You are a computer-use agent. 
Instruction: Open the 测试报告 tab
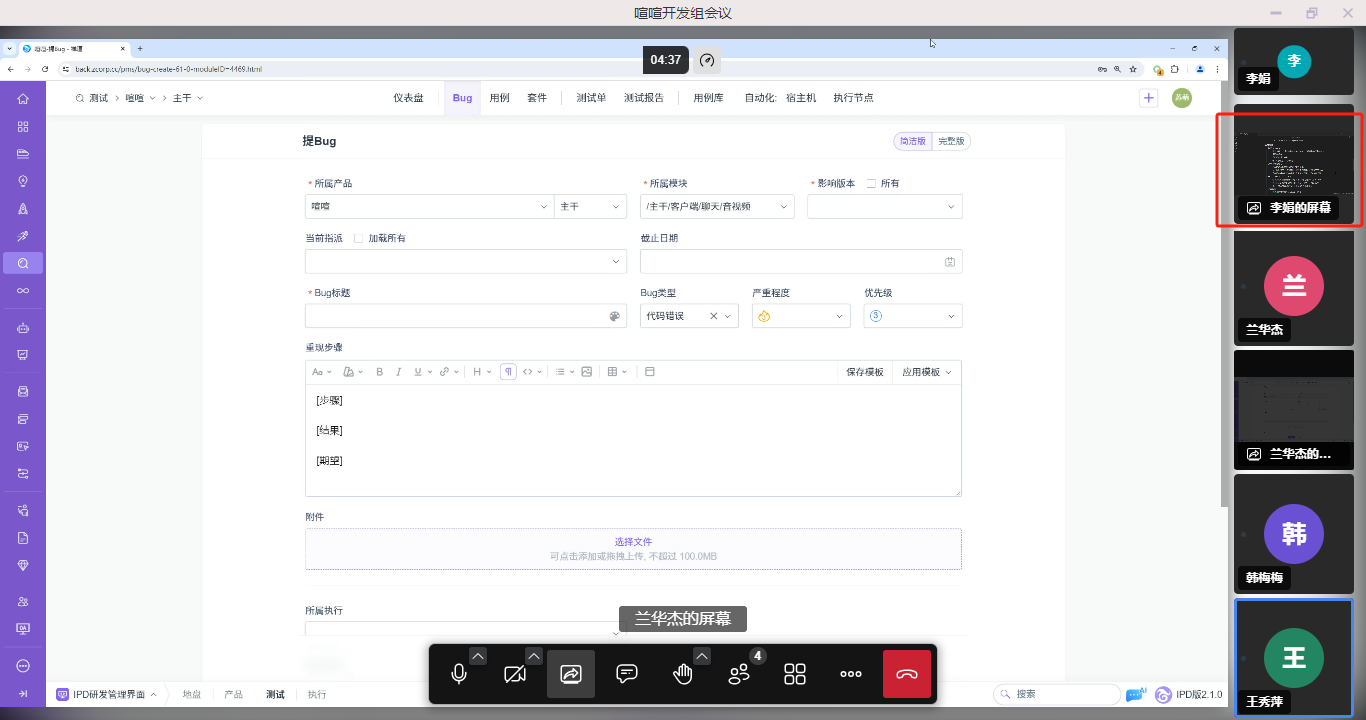(644, 98)
